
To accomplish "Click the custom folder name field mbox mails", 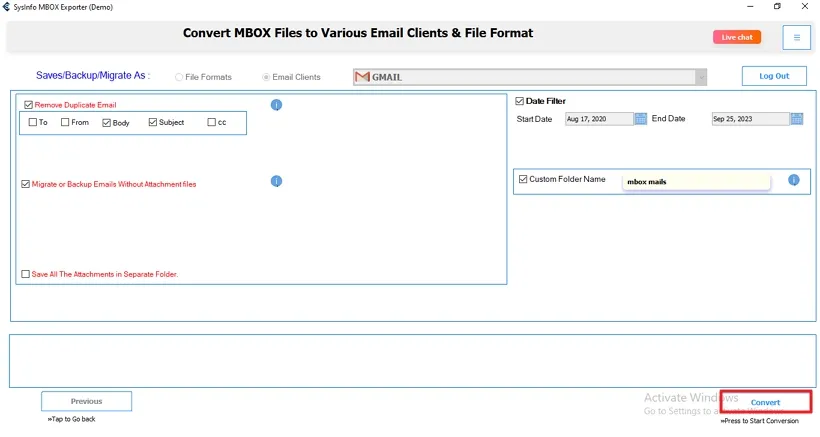I will [x=696, y=182].
